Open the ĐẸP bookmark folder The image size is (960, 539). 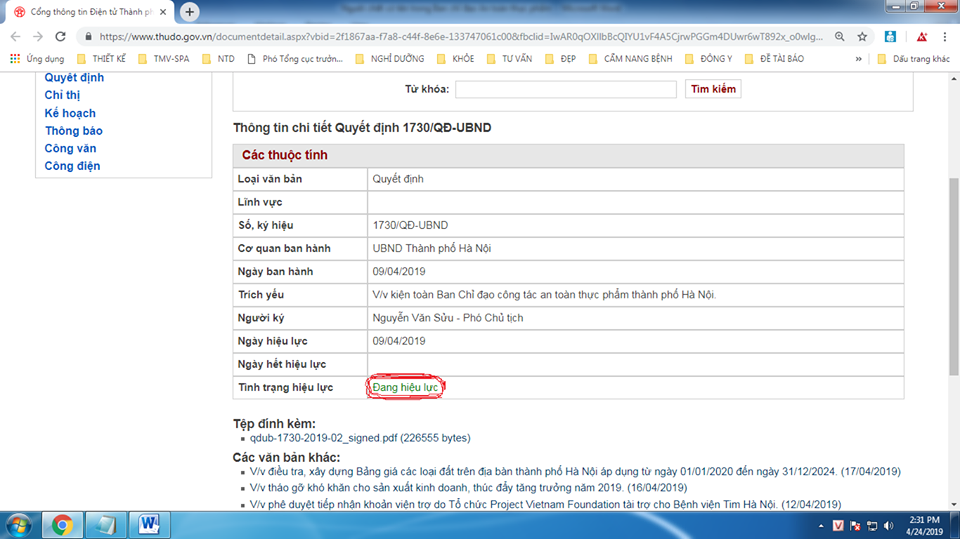[560, 59]
